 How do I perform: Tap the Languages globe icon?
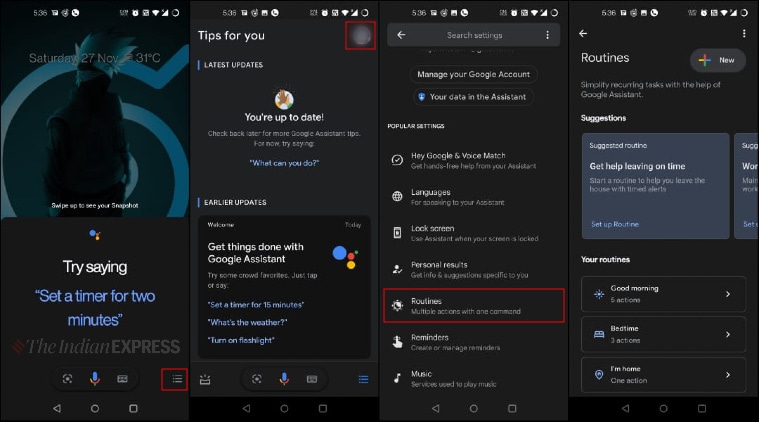pyautogui.click(x=397, y=196)
